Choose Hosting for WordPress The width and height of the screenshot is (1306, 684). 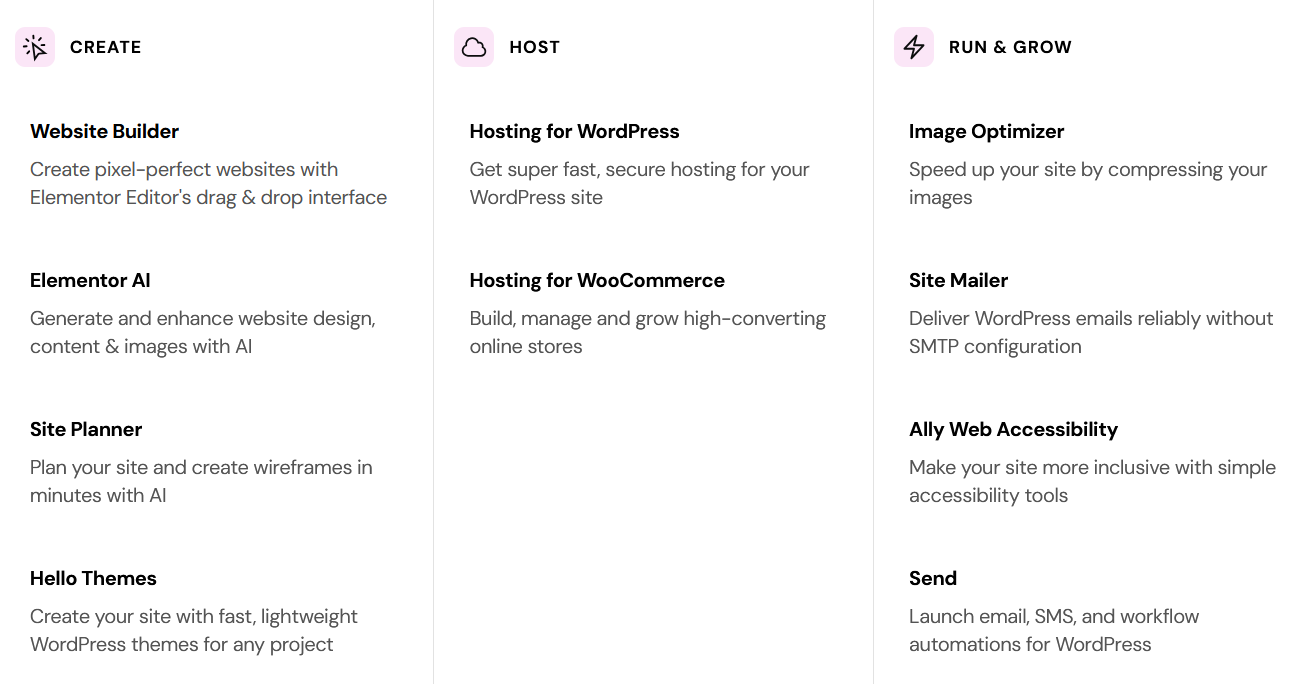(x=574, y=131)
